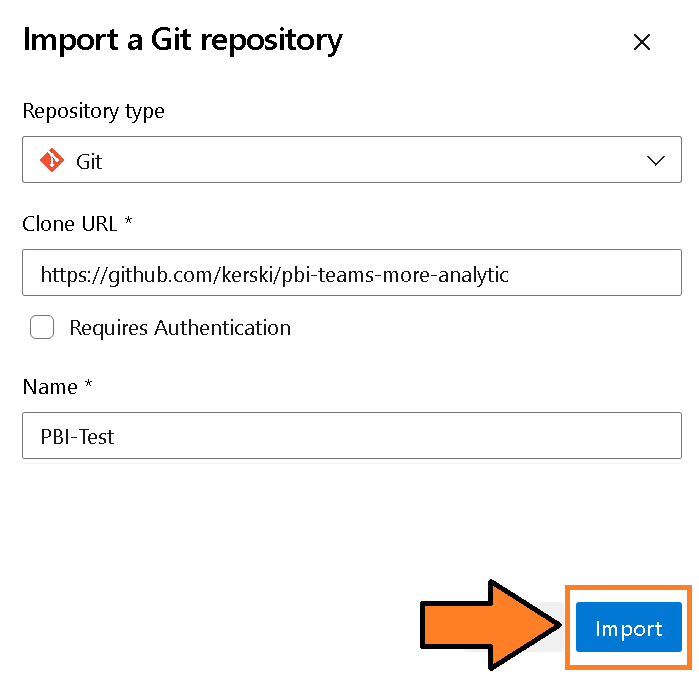Select the "Git" text in the dropdown
The height and width of the screenshot is (688, 699).
click(90, 161)
